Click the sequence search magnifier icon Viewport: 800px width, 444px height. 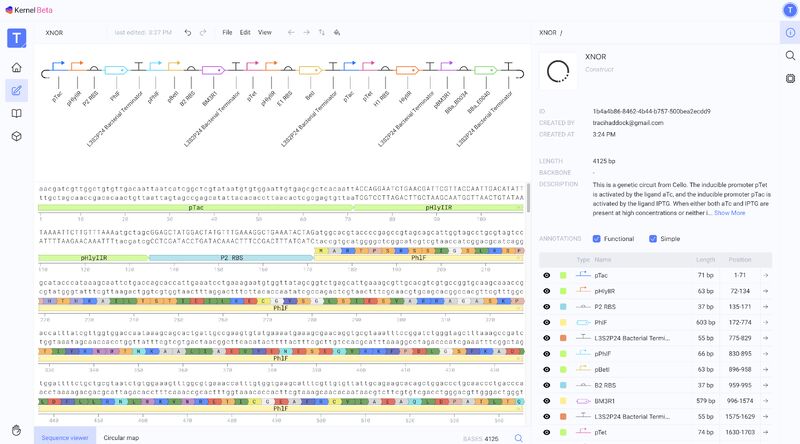(x=518, y=438)
